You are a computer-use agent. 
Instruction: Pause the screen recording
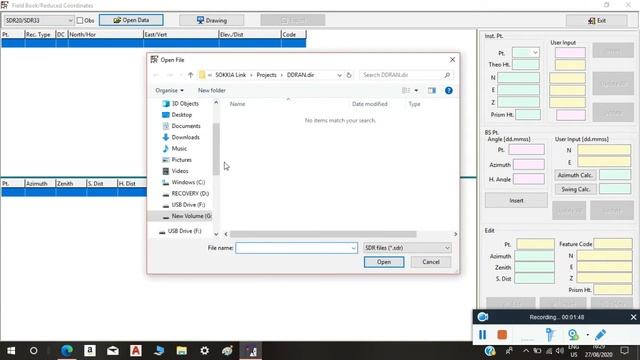[x=482, y=335]
